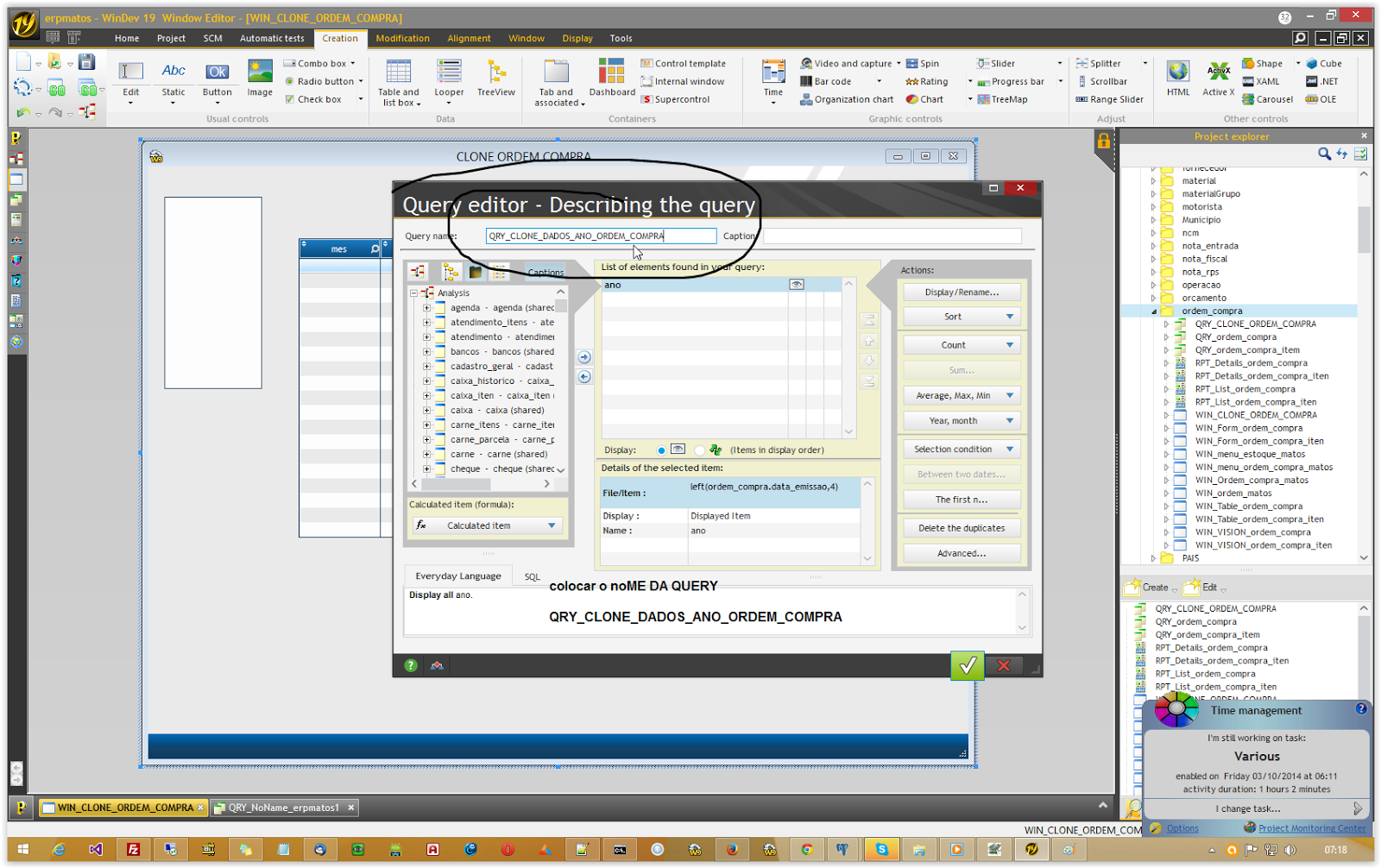Click The first n... button
Image resolution: width=1381 pixels, height=868 pixels.
click(962, 500)
